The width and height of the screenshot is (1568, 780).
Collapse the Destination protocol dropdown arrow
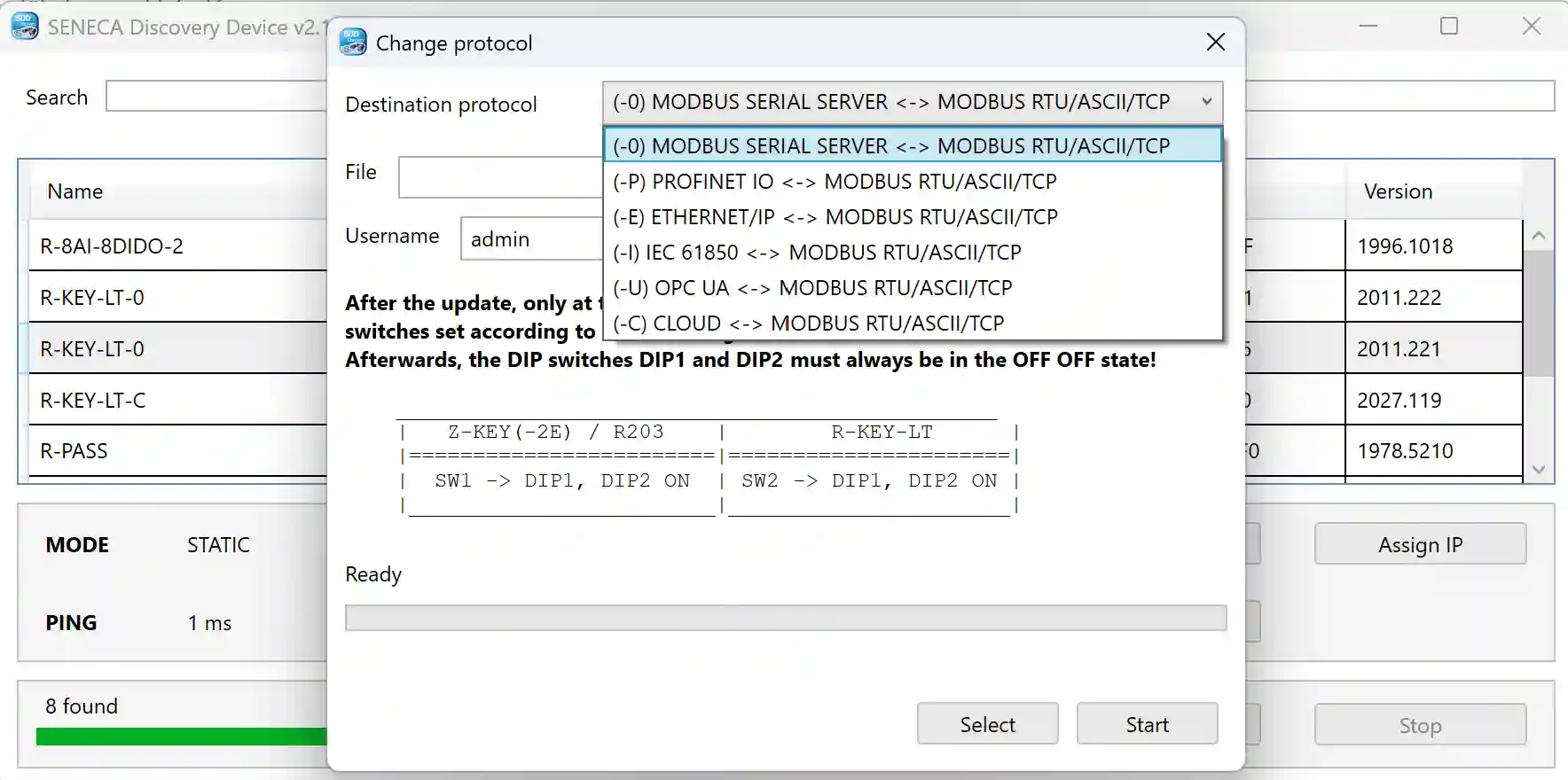point(1206,102)
